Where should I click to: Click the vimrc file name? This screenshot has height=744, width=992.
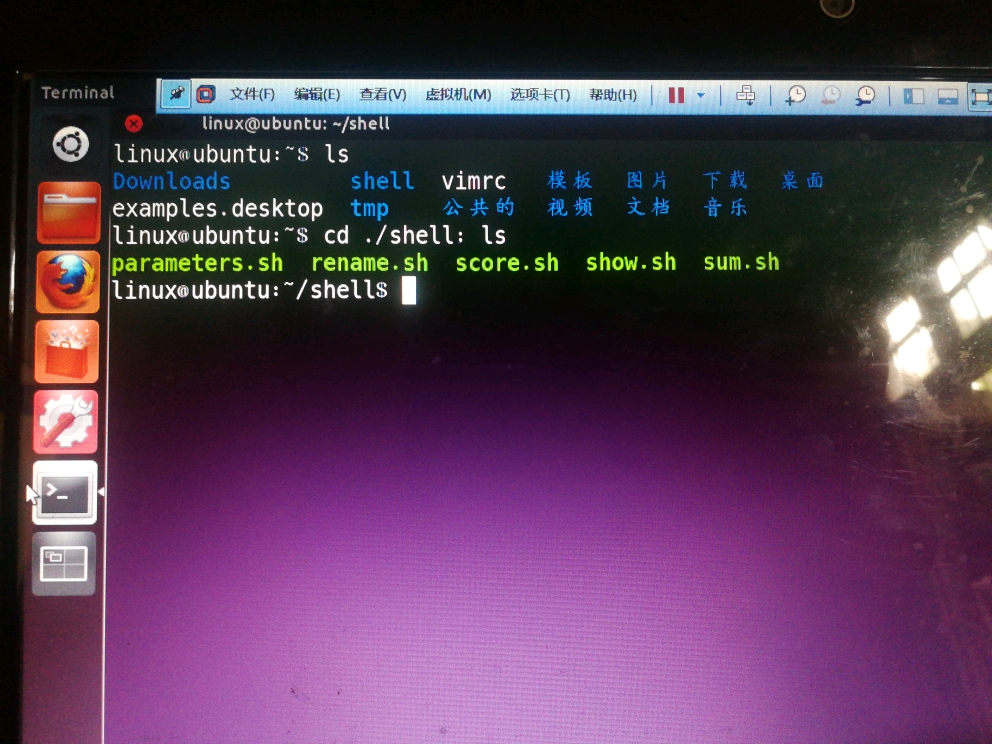(473, 182)
